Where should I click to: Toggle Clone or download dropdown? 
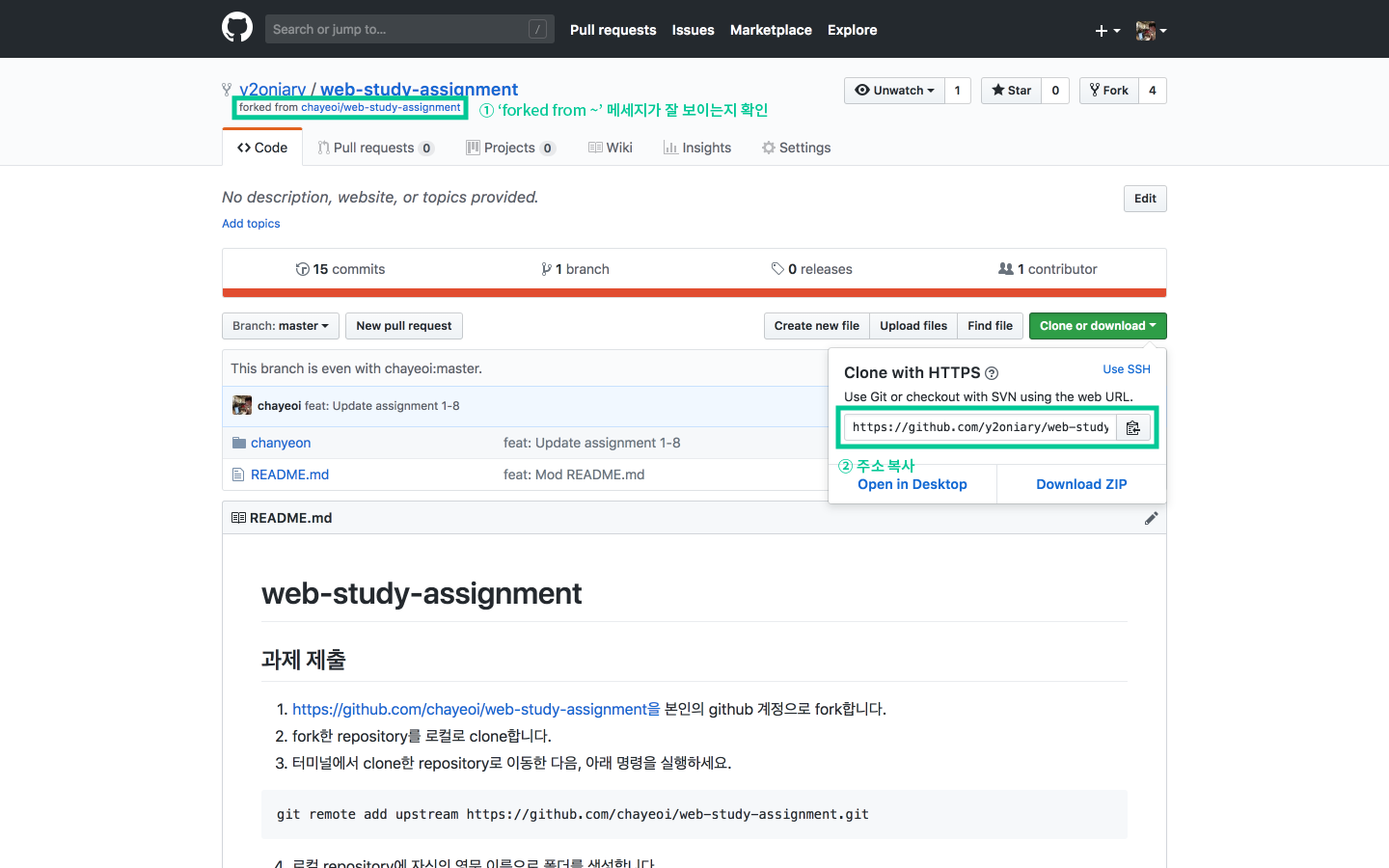(1098, 326)
